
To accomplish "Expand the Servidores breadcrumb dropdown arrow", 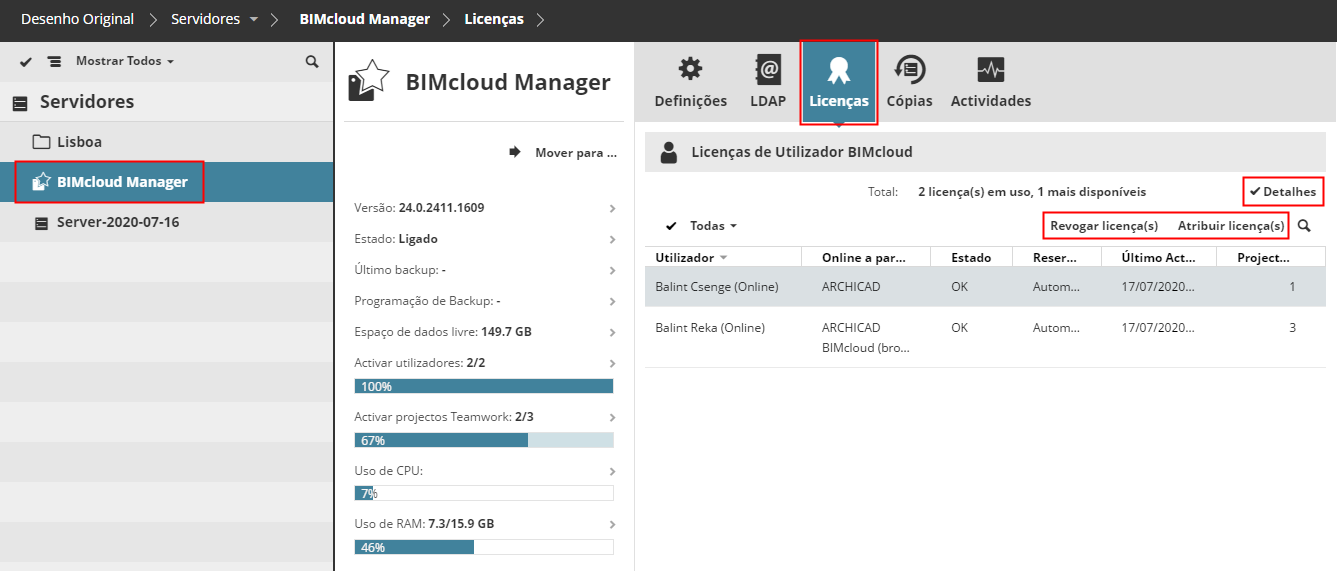I will click(x=254, y=20).
